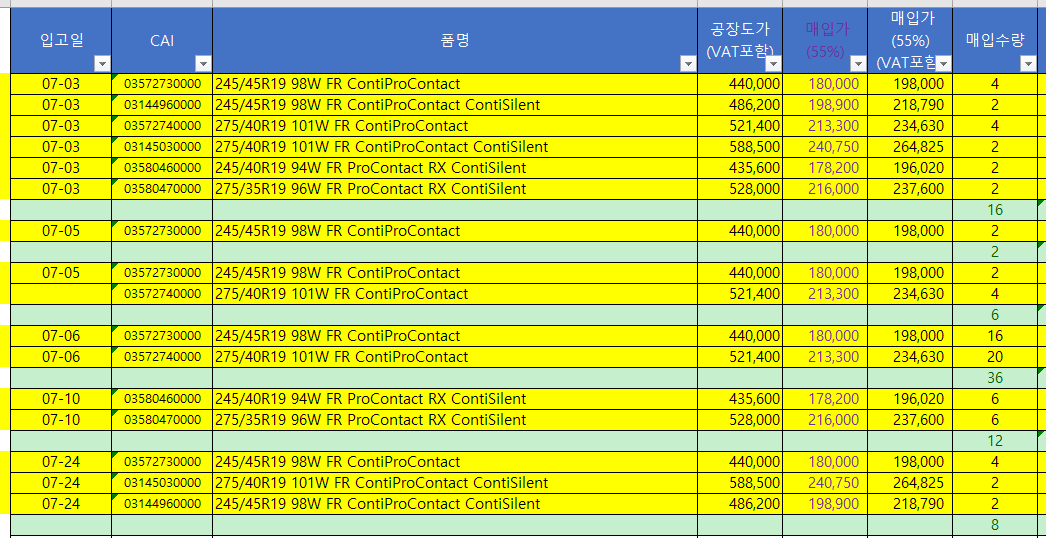The image size is (1046, 538).
Task: Expand the 품명 column filter arrow
Action: [687, 64]
